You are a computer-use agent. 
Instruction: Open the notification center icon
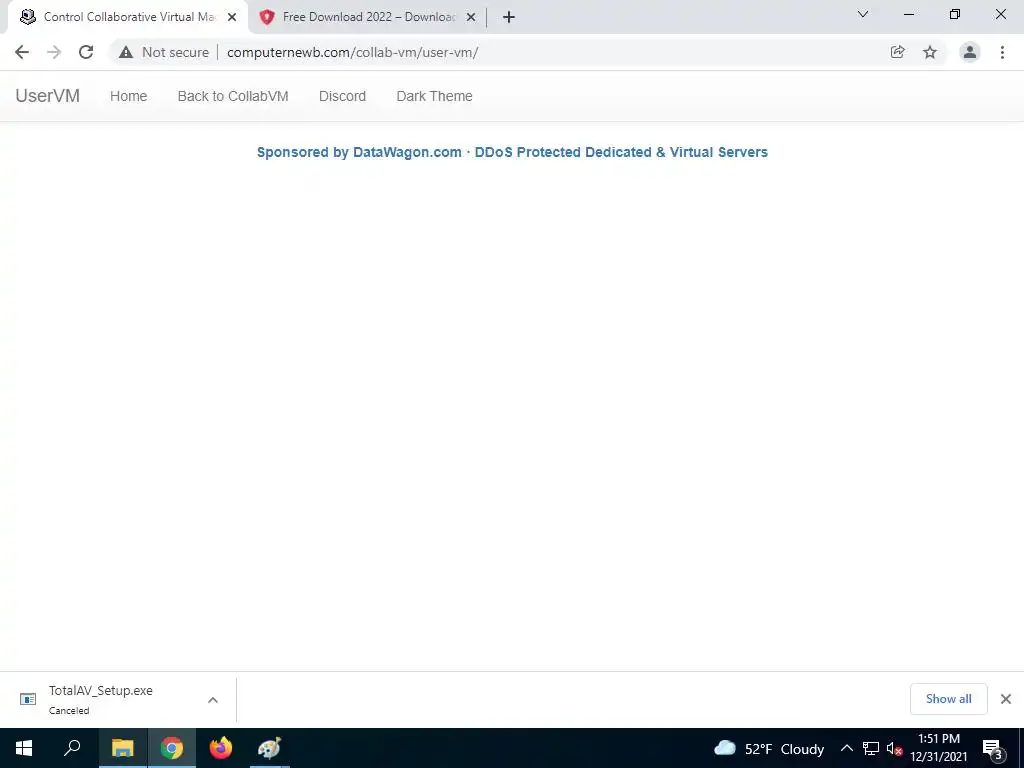[x=992, y=749]
